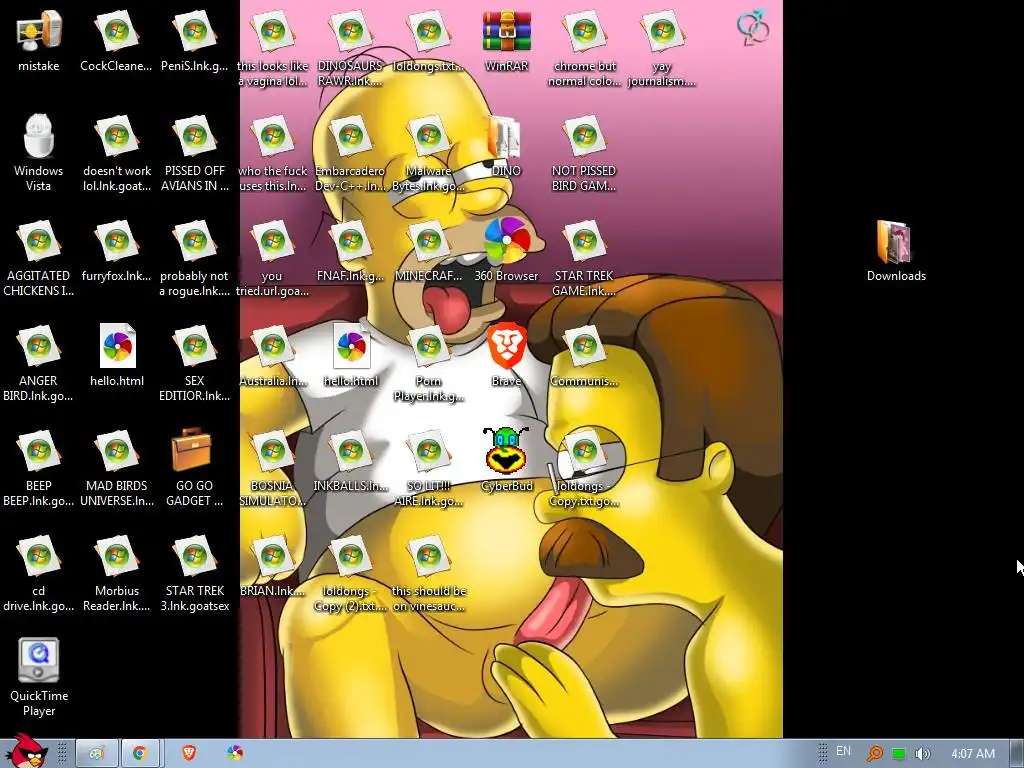Select the 'Communis...' shortcut

(x=584, y=356)
